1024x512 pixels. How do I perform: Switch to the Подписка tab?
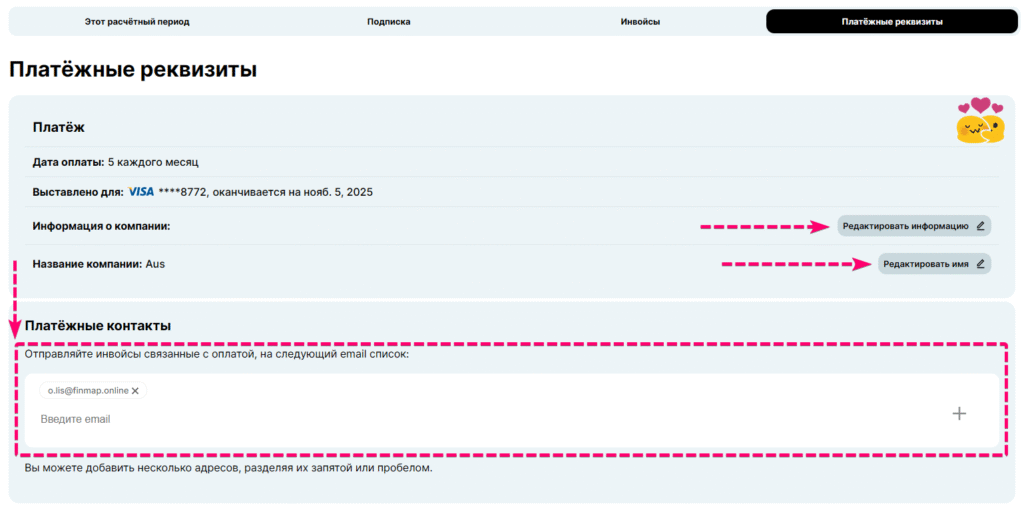point(388,21)
